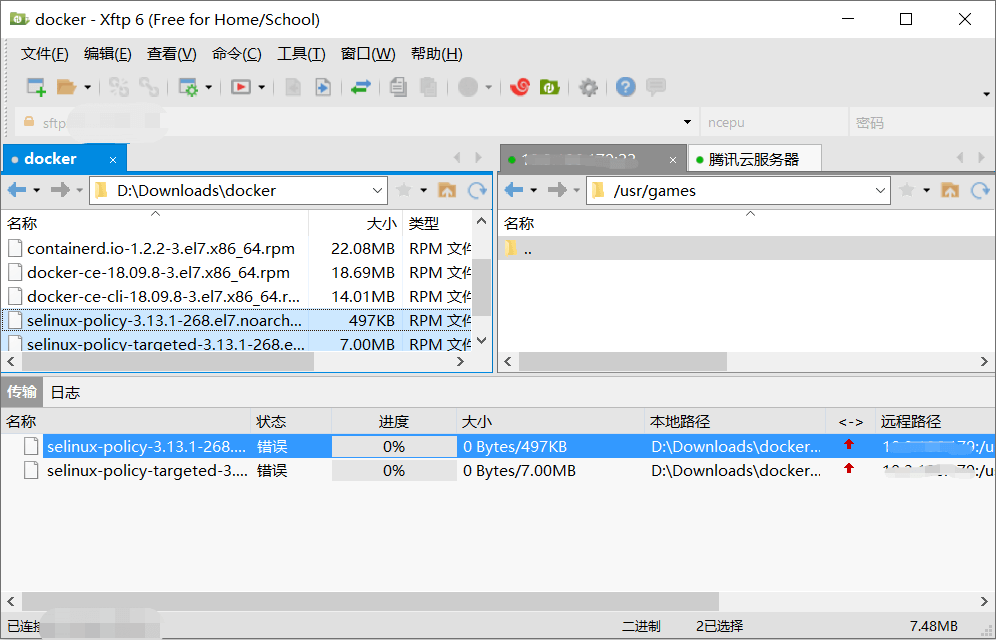Click the open folder toolbar icon

click(67, 87)
